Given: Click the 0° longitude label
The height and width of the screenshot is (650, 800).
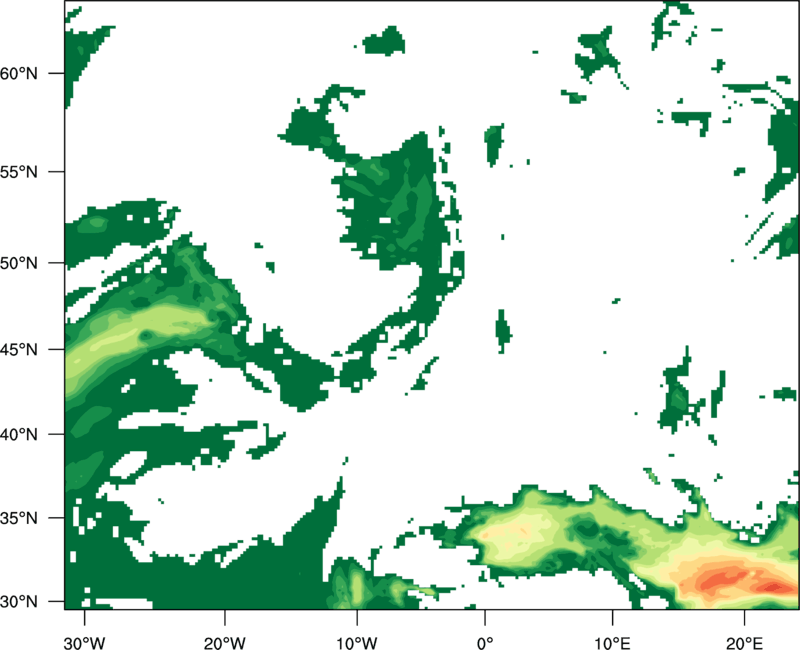Looking at the screenshot, I should click(485, 643).
